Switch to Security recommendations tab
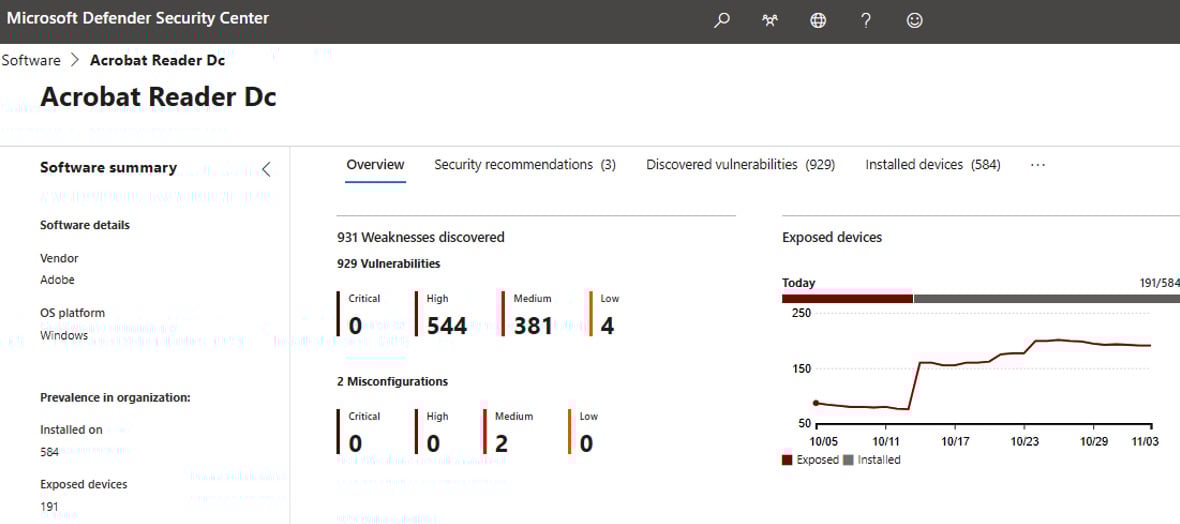 [525, 165]
